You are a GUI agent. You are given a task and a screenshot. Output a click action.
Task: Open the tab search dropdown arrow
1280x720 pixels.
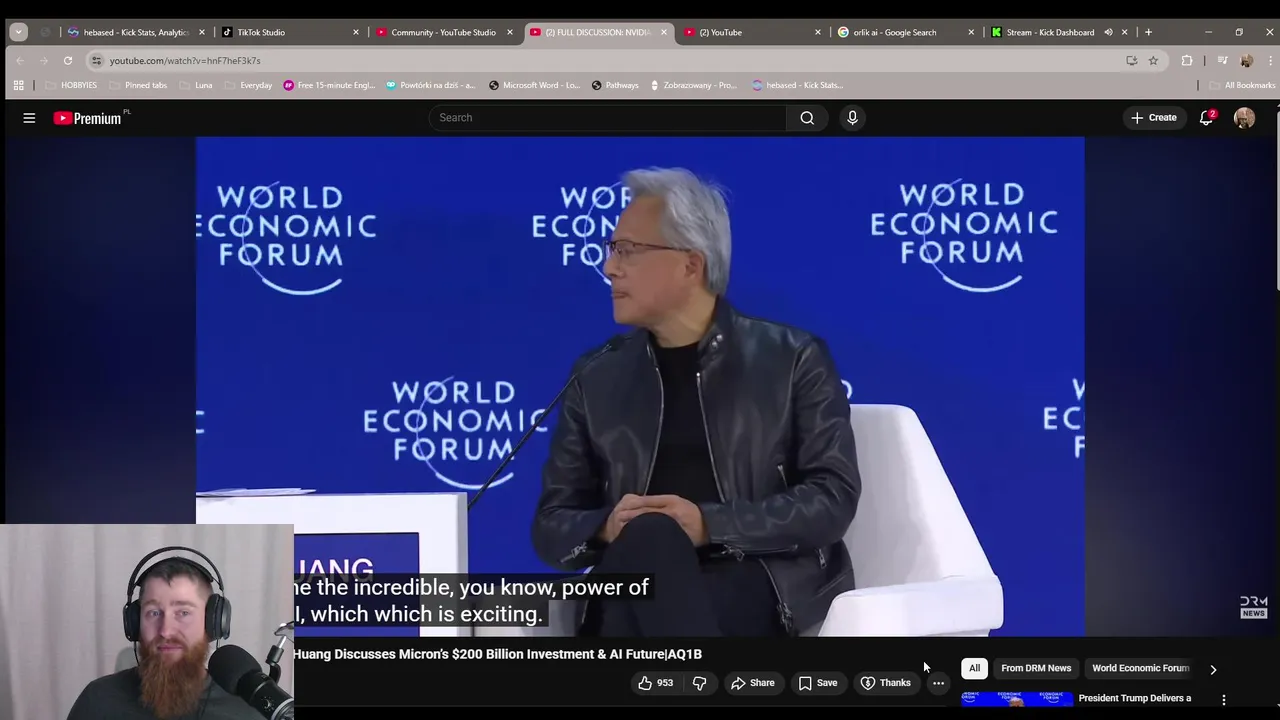(18, 32)
